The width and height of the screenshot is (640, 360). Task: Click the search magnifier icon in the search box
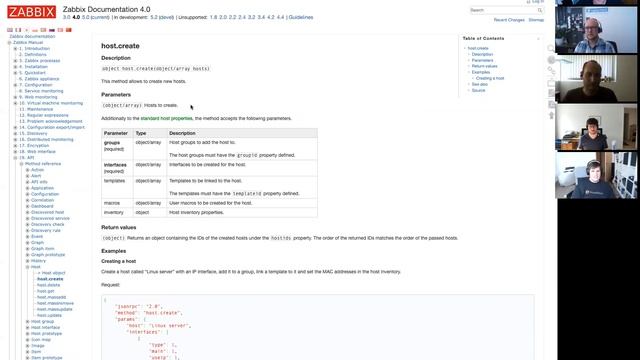pos(540,10)
